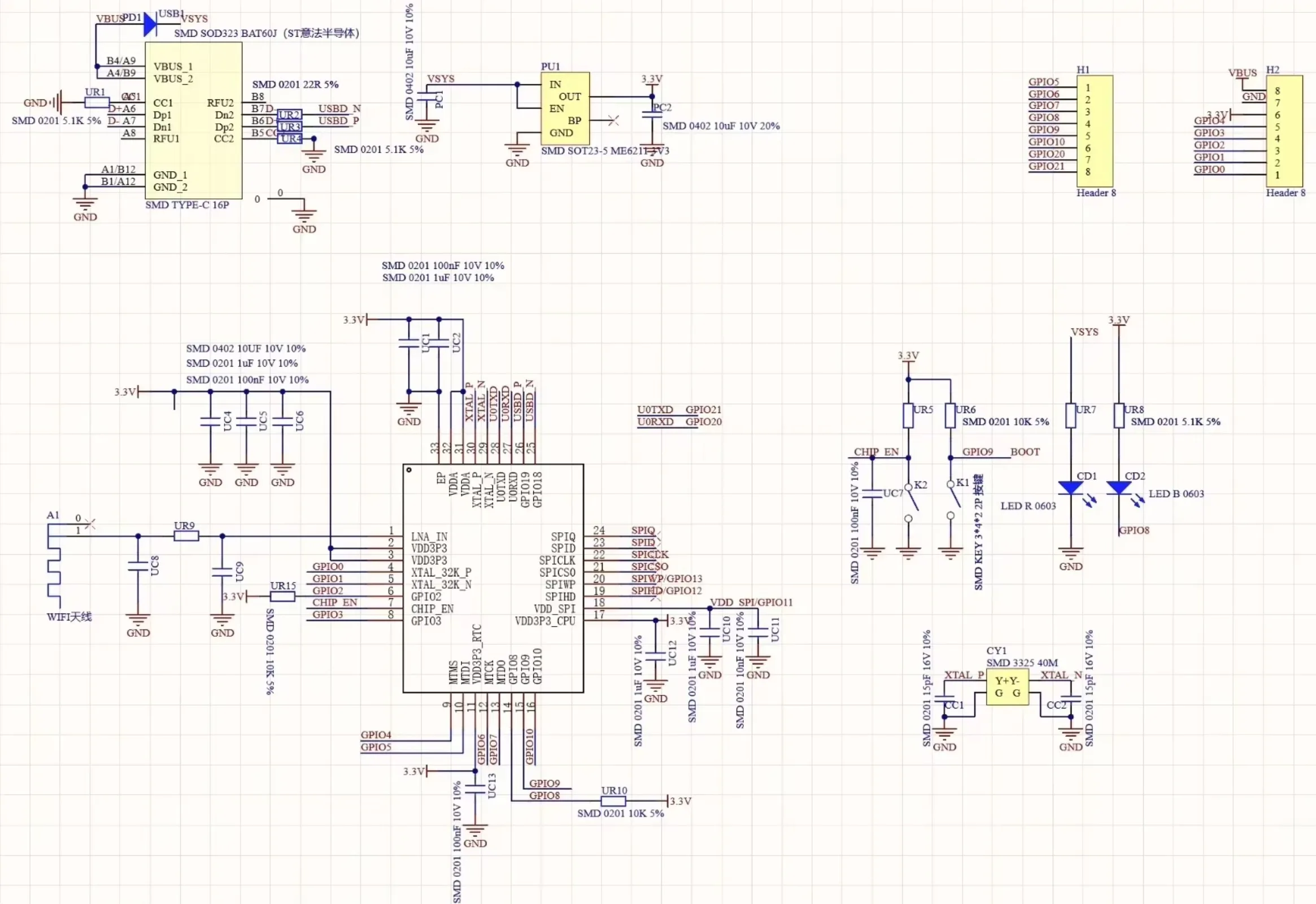Click the H1 Header 8 connector
This screenshot has height=904, width=1316.
click(x=1094, y=131)
